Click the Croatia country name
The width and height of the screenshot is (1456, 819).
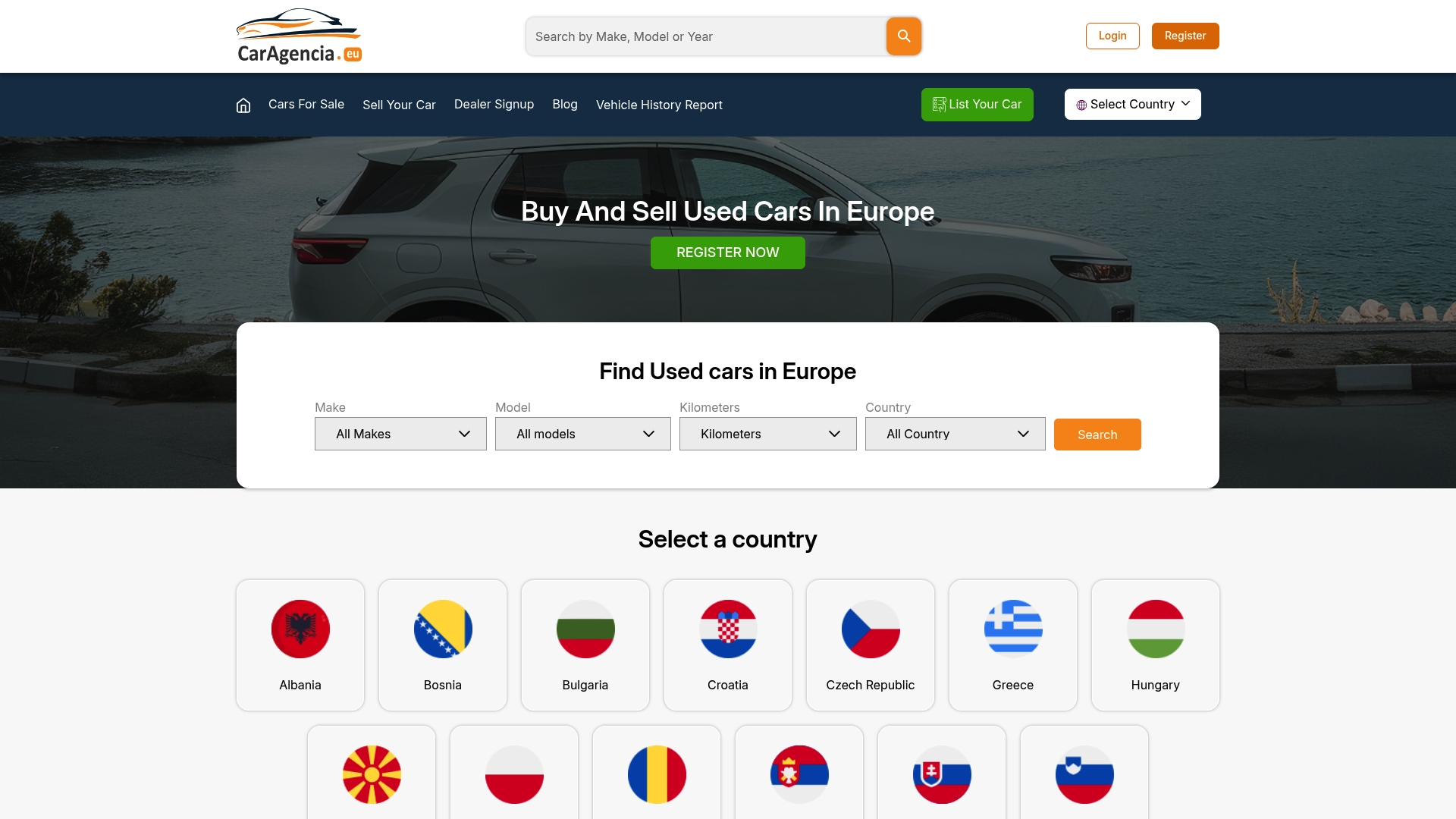click(728, 685)
